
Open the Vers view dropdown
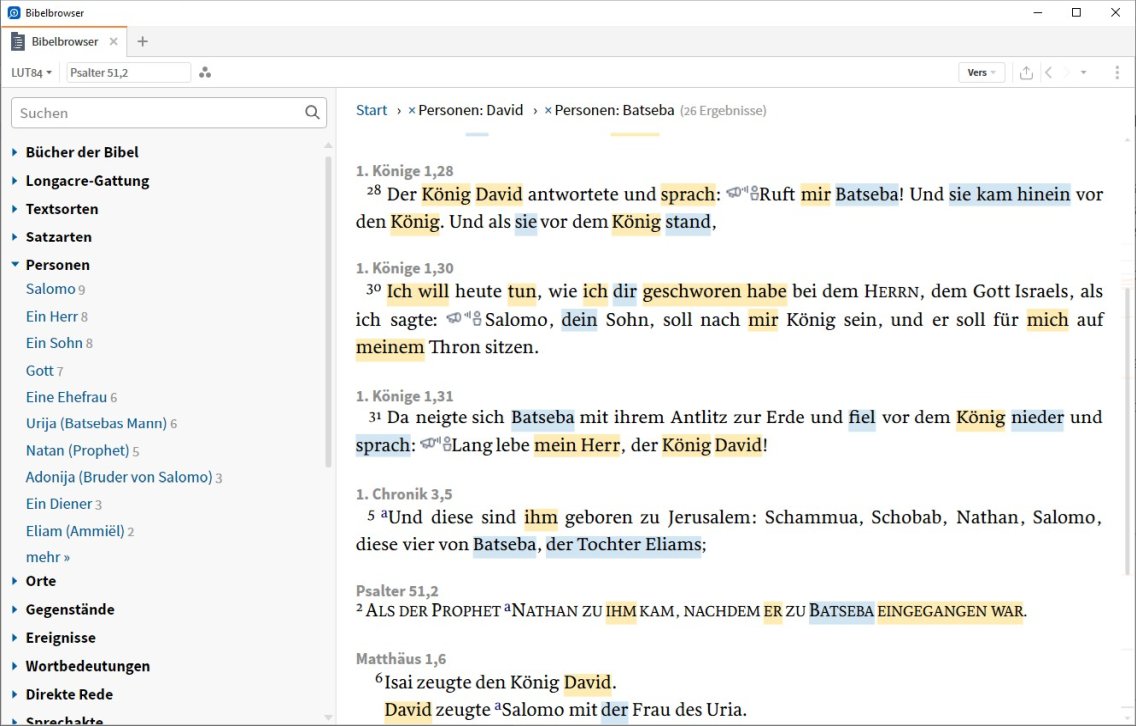tap(982, 72)
